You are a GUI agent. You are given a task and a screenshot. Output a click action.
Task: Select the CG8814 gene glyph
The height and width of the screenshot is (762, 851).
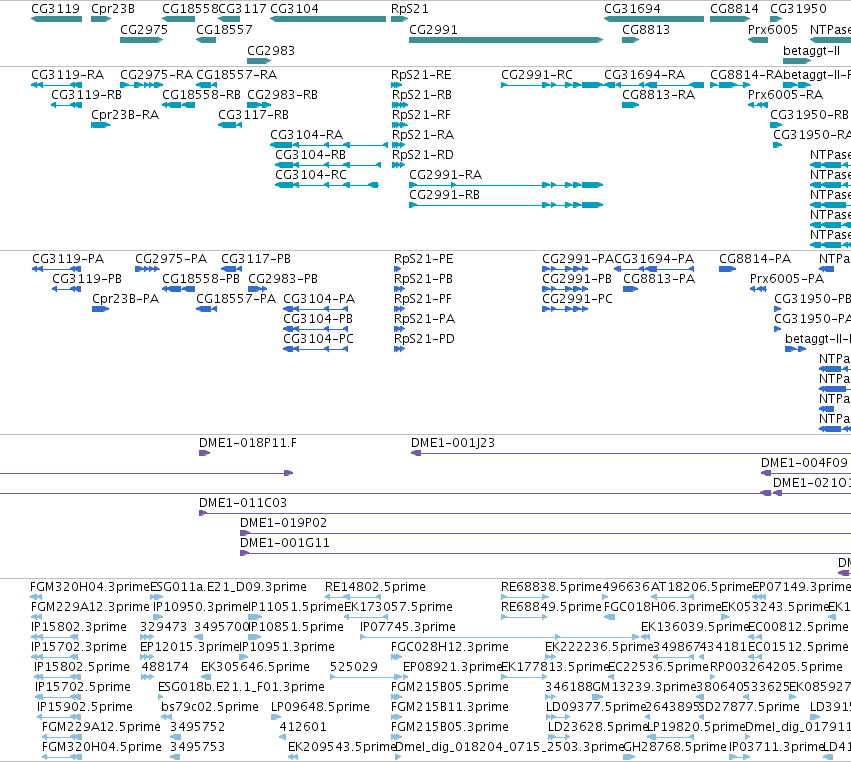point(731,19)
